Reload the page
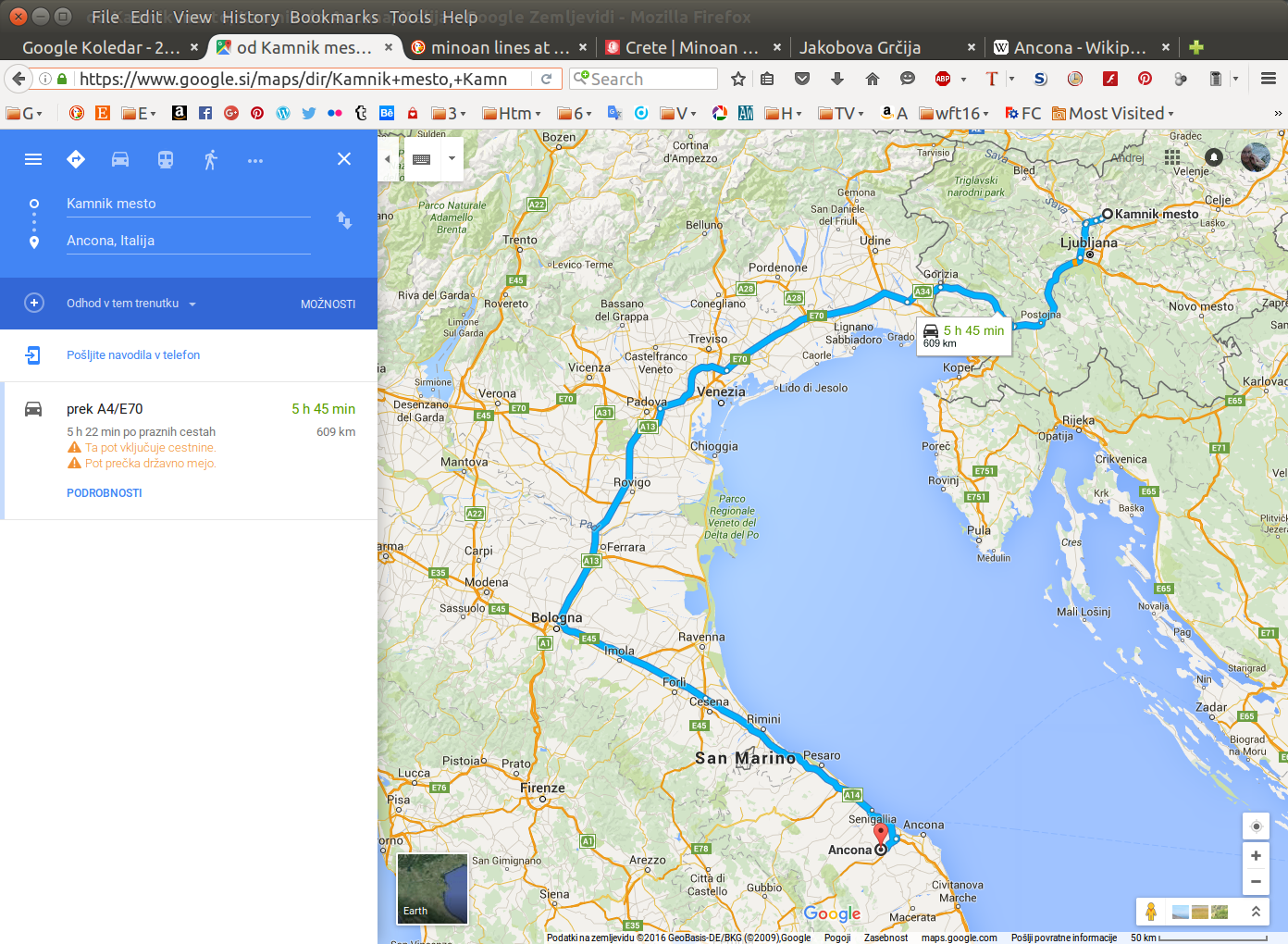Screen dimensions: 1288x944 [547, 80]
